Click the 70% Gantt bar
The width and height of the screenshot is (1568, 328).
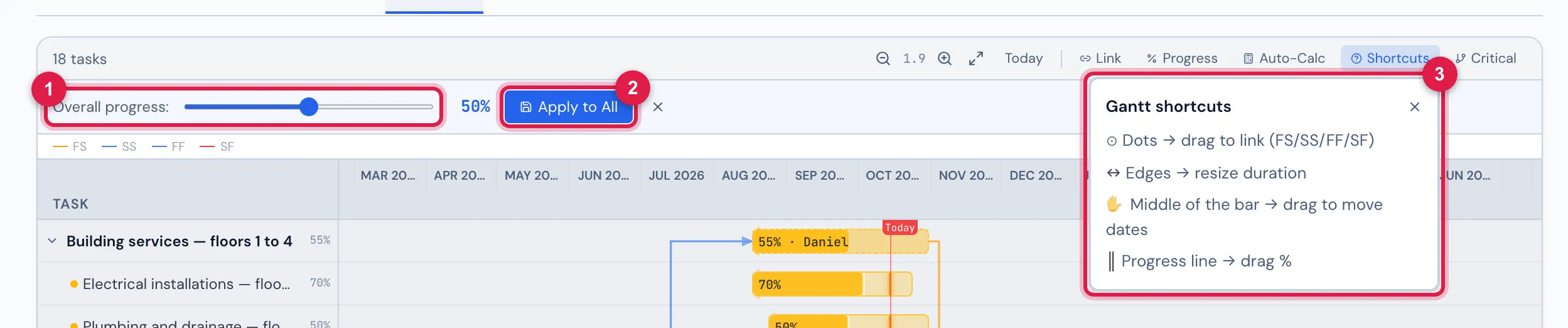[832, 285]
